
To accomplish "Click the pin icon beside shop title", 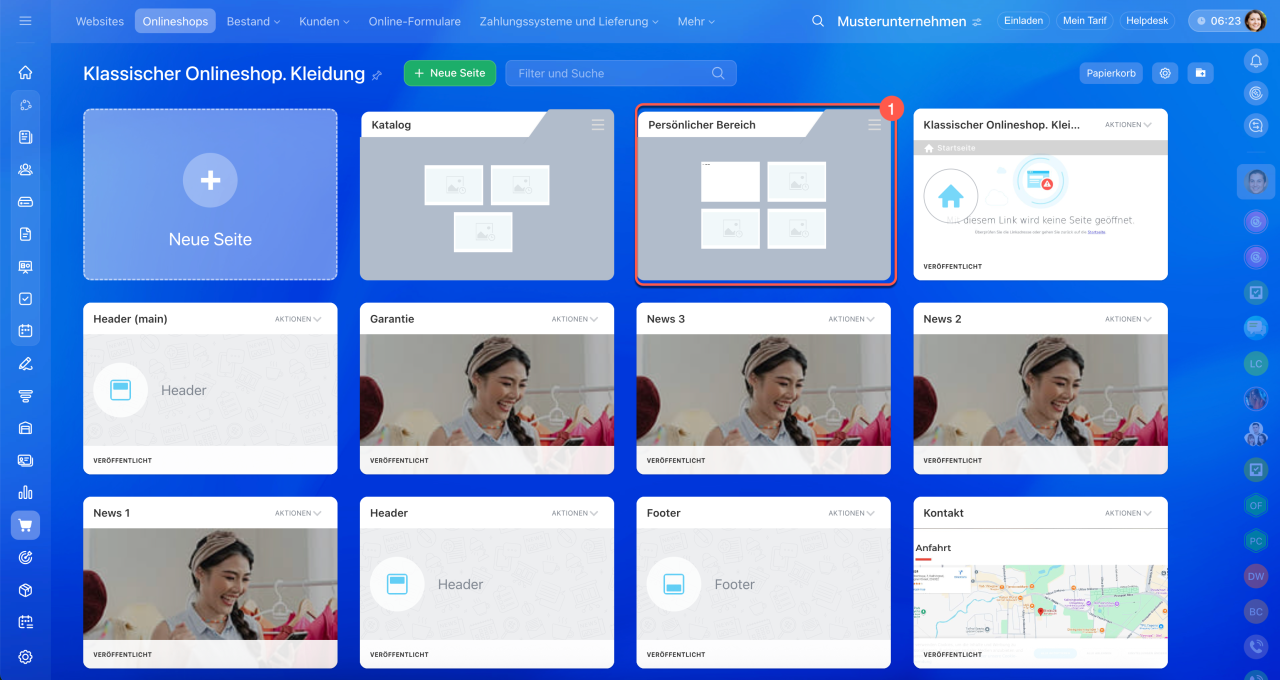I will tap(377, 75).
